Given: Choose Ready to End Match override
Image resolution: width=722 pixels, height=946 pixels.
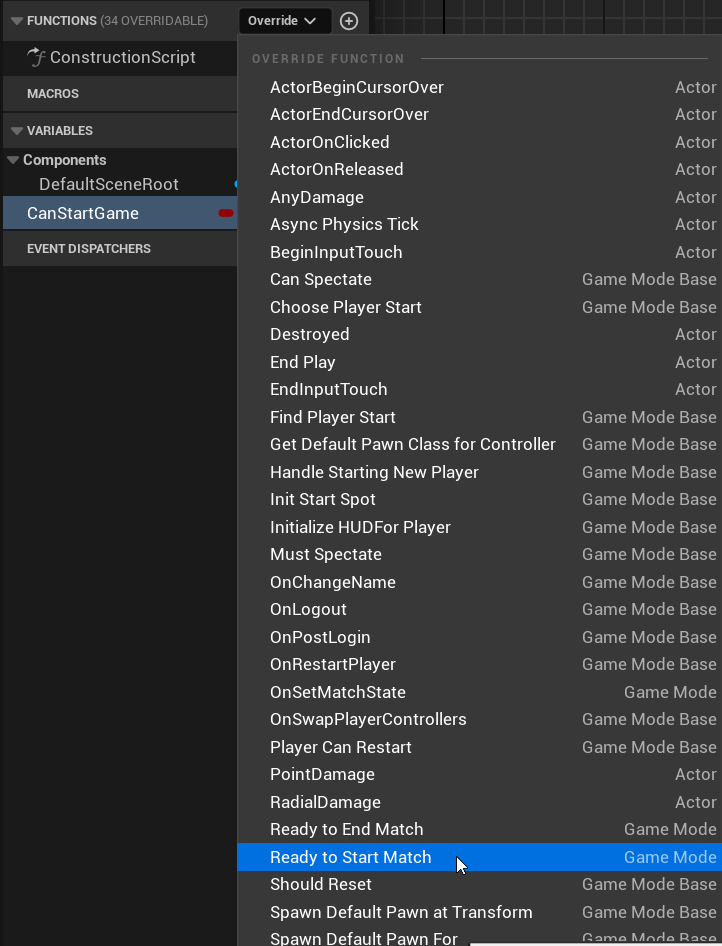Looking at the screenshot, I should click(x=346, y=829).
